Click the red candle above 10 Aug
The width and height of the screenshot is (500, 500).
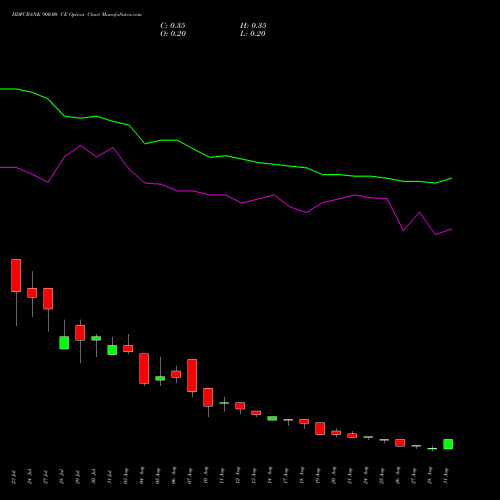pos(208,397)
